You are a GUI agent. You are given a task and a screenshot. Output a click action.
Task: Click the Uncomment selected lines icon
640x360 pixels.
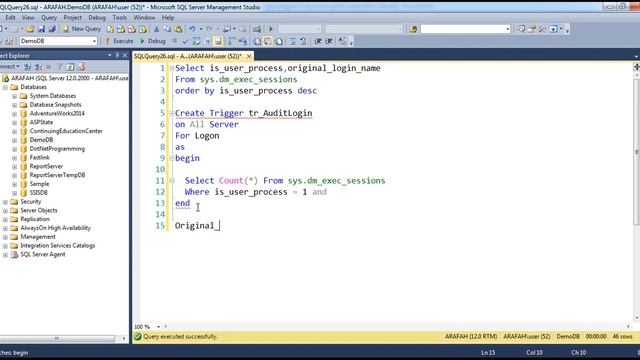click(303, 41)
